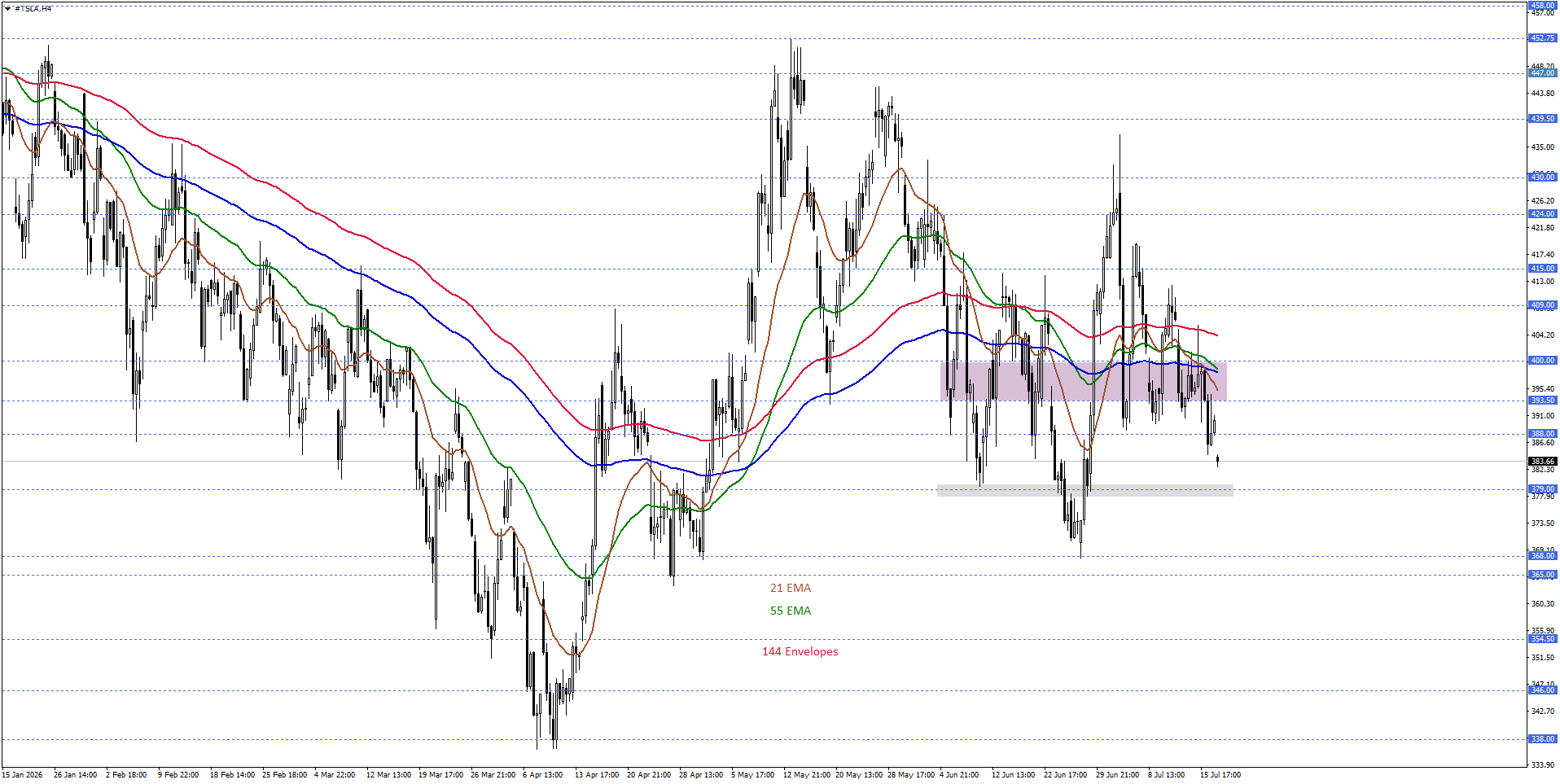Click the 458.00 level price tag
Screen dimensions: 1560x784
(x=1543, y=5)
